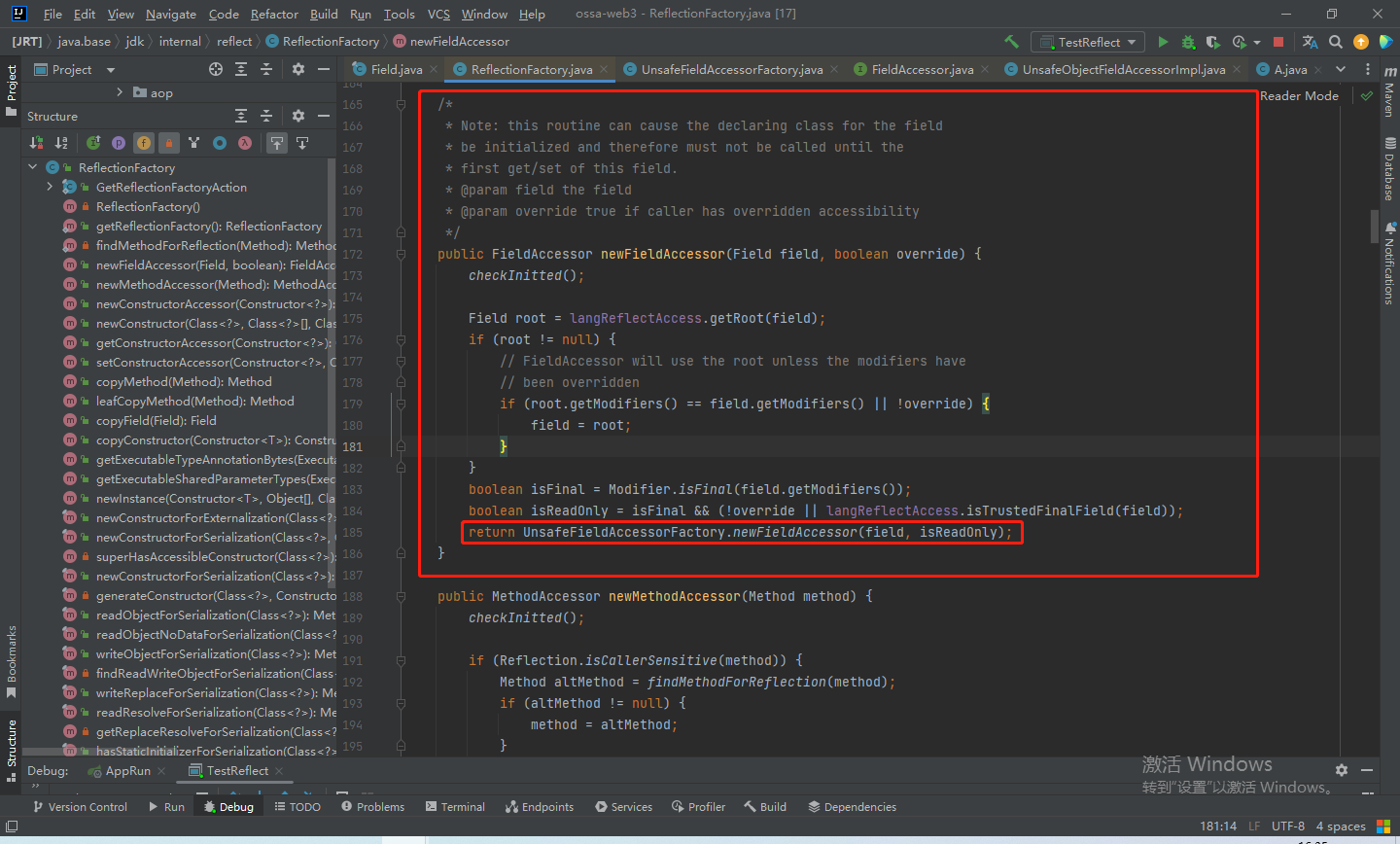This screenshot has width=1400, height=844.
Task: Open the Profiler tool window
Action: (x=698, y=807)
